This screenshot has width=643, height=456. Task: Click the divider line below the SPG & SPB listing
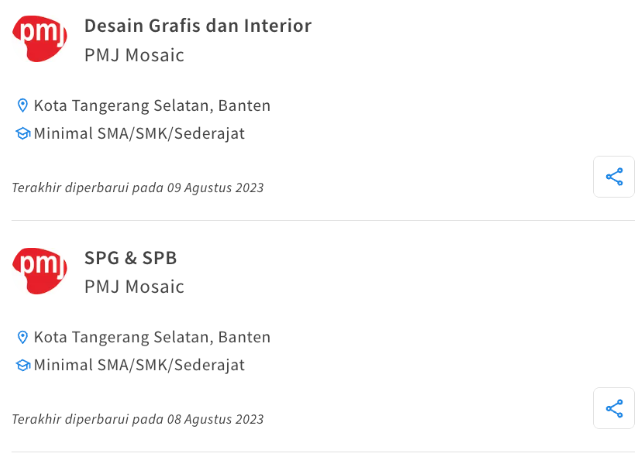[x=322, y=452]
